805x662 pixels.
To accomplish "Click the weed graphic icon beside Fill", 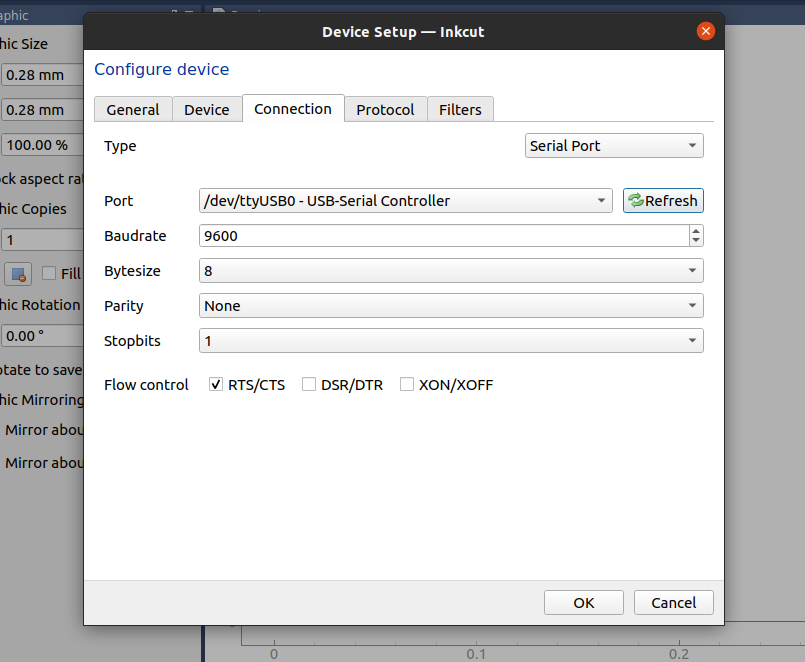I will 18,274.
